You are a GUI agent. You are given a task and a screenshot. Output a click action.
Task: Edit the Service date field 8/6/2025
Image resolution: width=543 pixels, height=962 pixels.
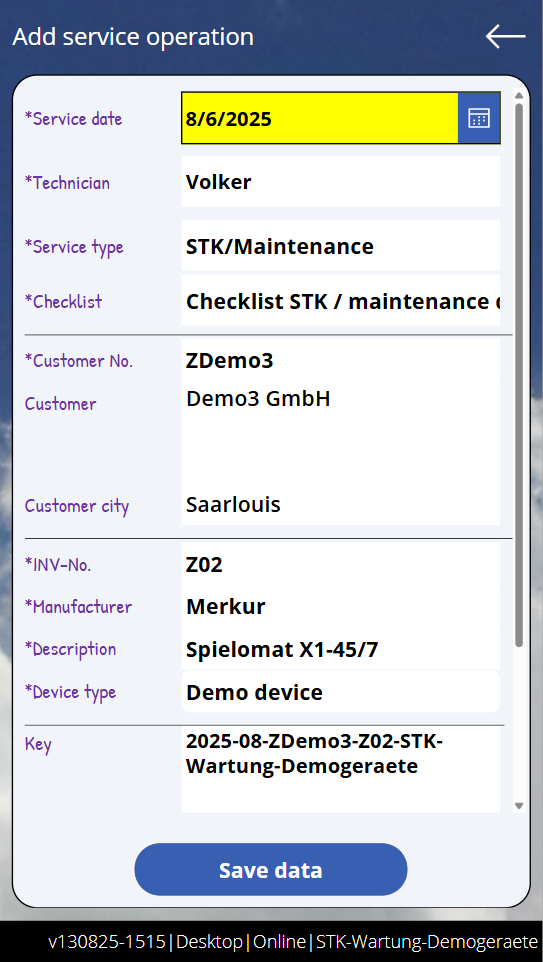pyautogui.click(x=320, y=118)
